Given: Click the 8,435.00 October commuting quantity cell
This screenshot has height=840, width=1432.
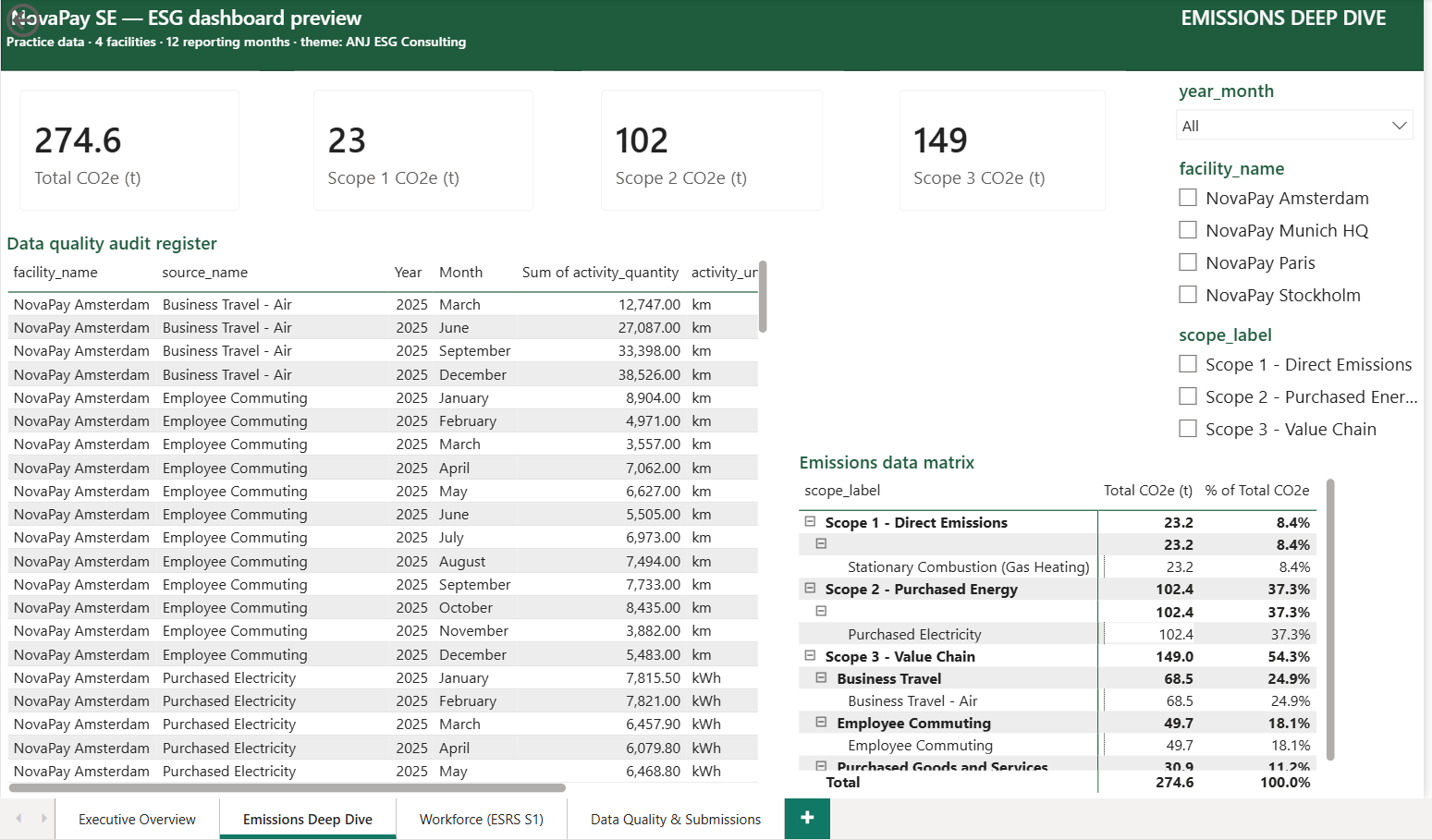Looking at the screenshot, I should point(653,607).
